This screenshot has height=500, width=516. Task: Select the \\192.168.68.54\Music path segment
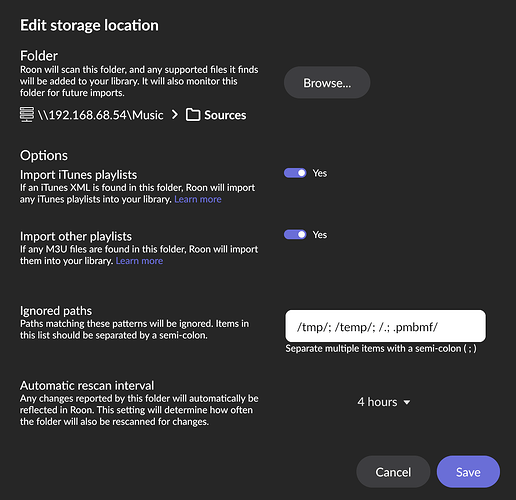click(x=101, y=115)
